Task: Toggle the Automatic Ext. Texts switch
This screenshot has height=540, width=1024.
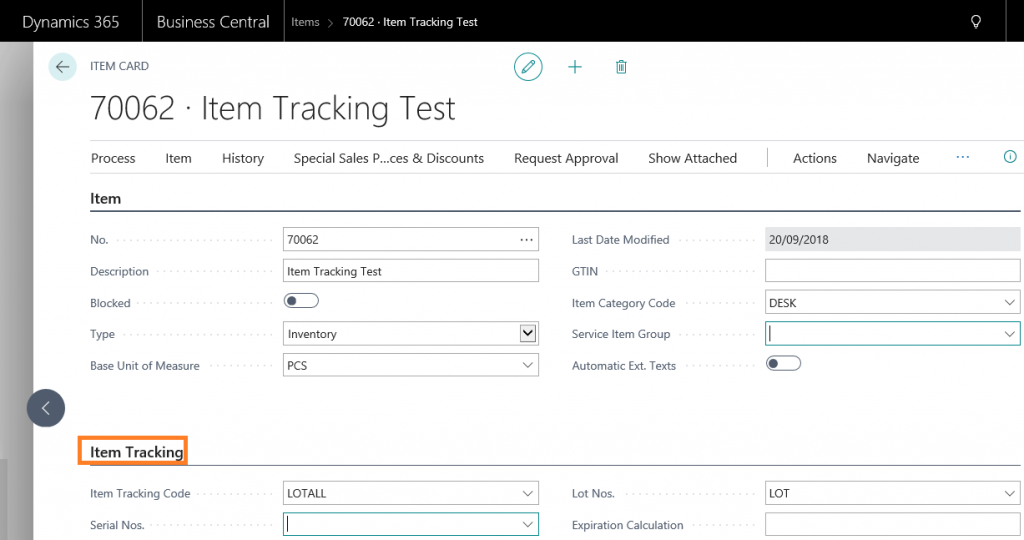Action: (783, 364)
